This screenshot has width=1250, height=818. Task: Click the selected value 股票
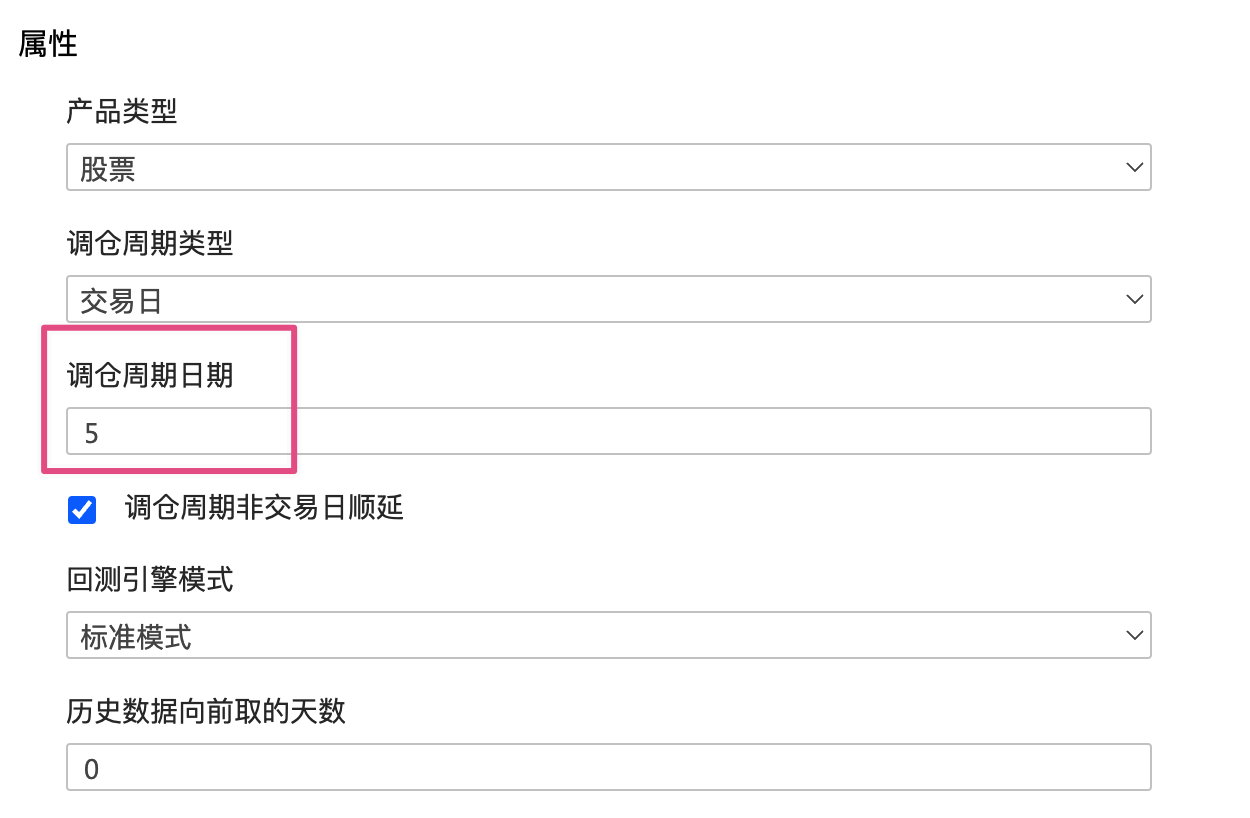coord(108,169)
